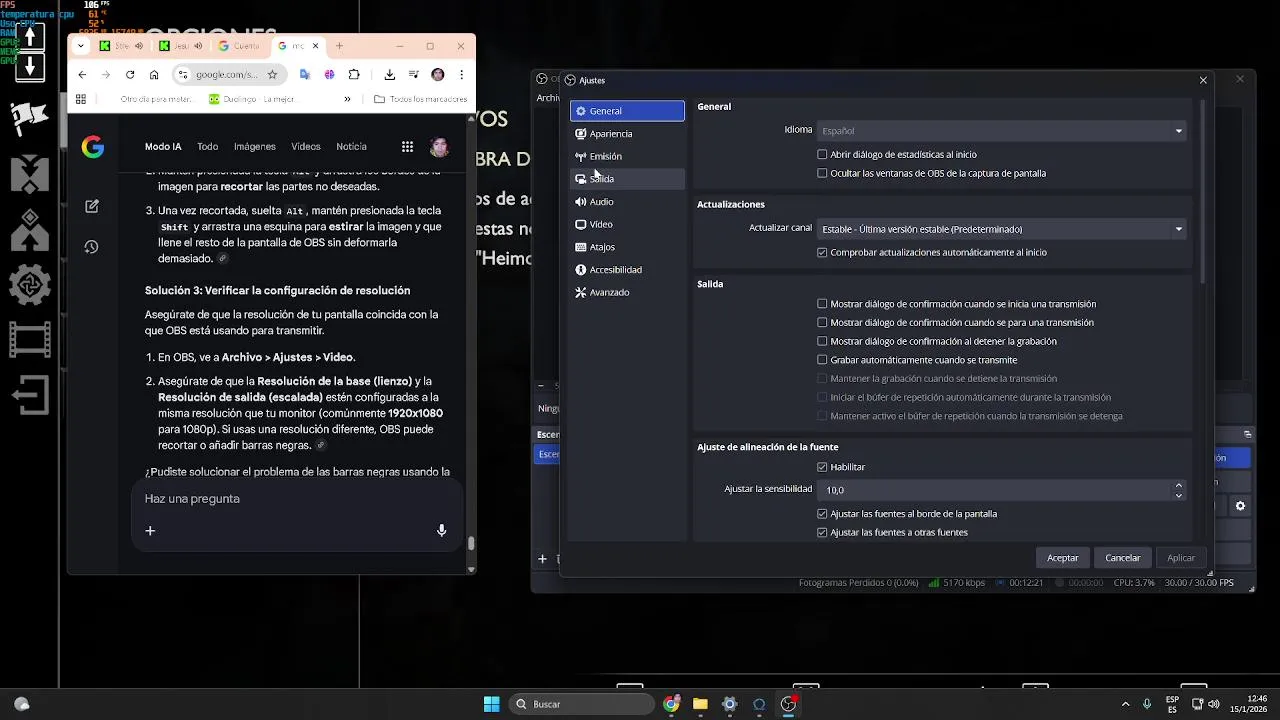Open Todos los marcadores folder
This screenshot has width=1280, height=720.
(x=420, y=99)
